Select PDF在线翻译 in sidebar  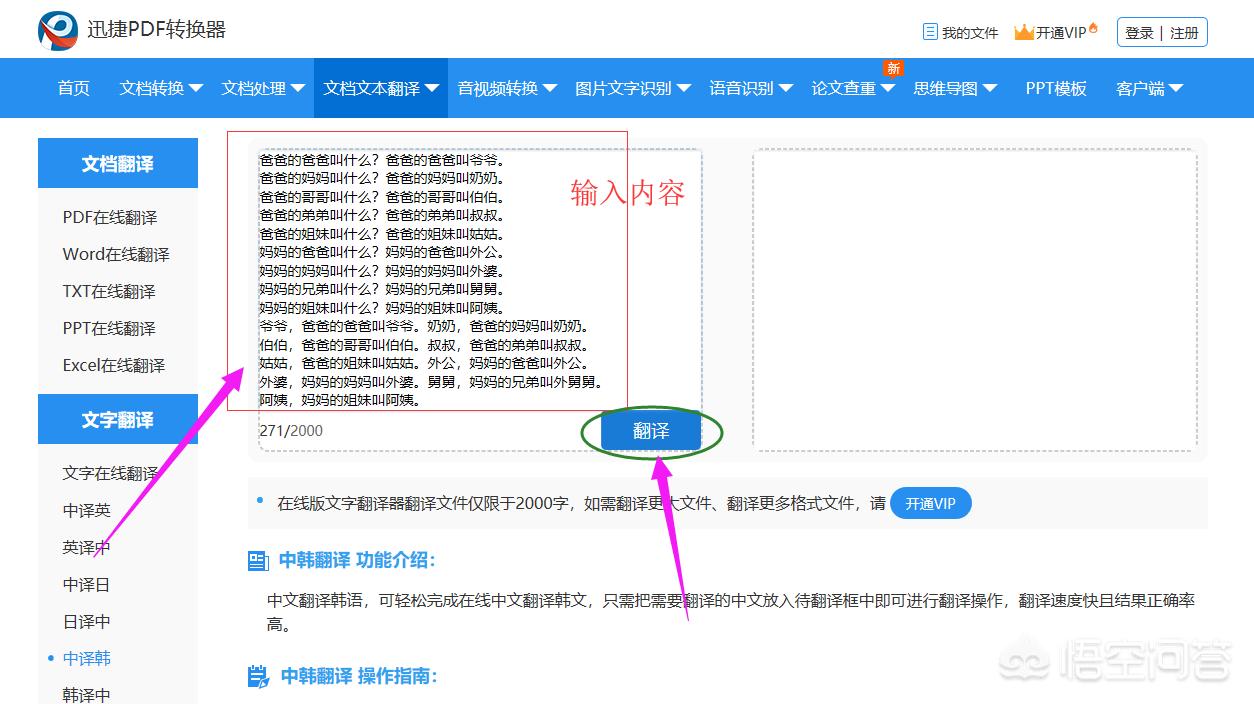coord(110,217)
